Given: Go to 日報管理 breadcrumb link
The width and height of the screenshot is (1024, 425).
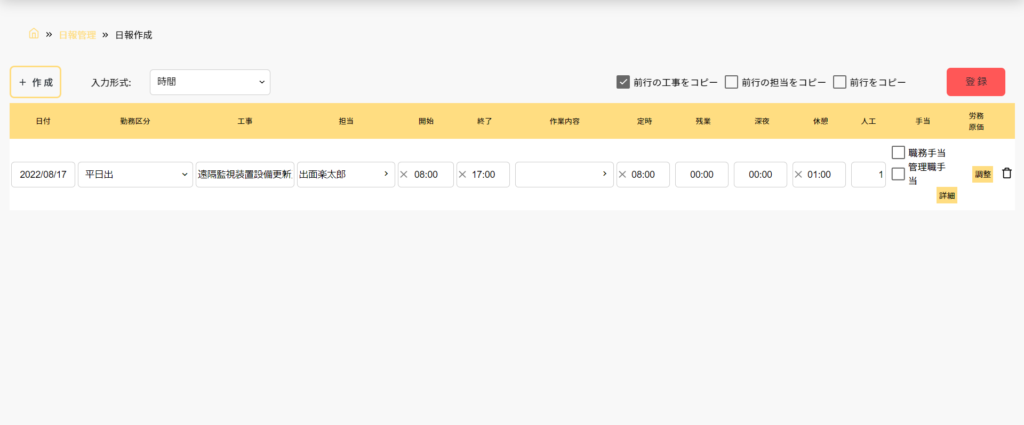Looking at the screenshot, I should click(x=77, y=35).
